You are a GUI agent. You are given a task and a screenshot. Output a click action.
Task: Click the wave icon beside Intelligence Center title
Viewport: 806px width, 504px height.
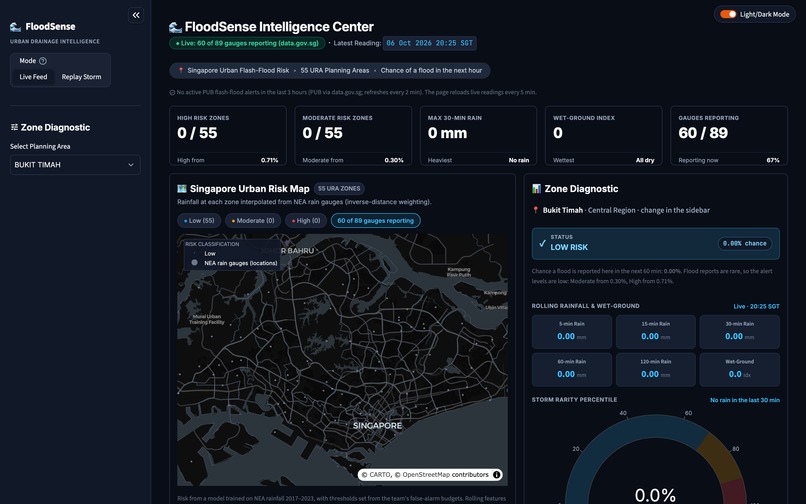pyautogui.click(x=175, y=27)
